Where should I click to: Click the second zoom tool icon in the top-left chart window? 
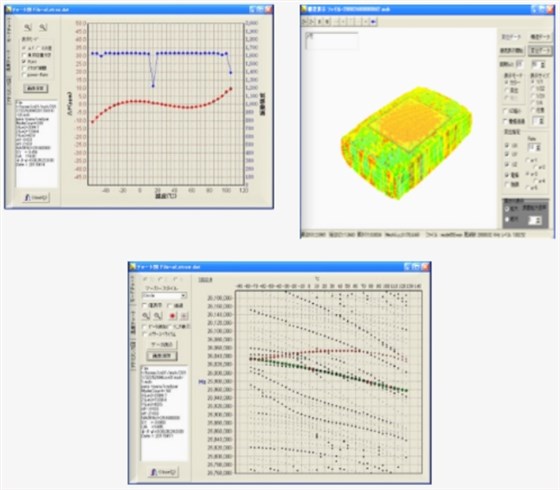click(x=43, y=28)
